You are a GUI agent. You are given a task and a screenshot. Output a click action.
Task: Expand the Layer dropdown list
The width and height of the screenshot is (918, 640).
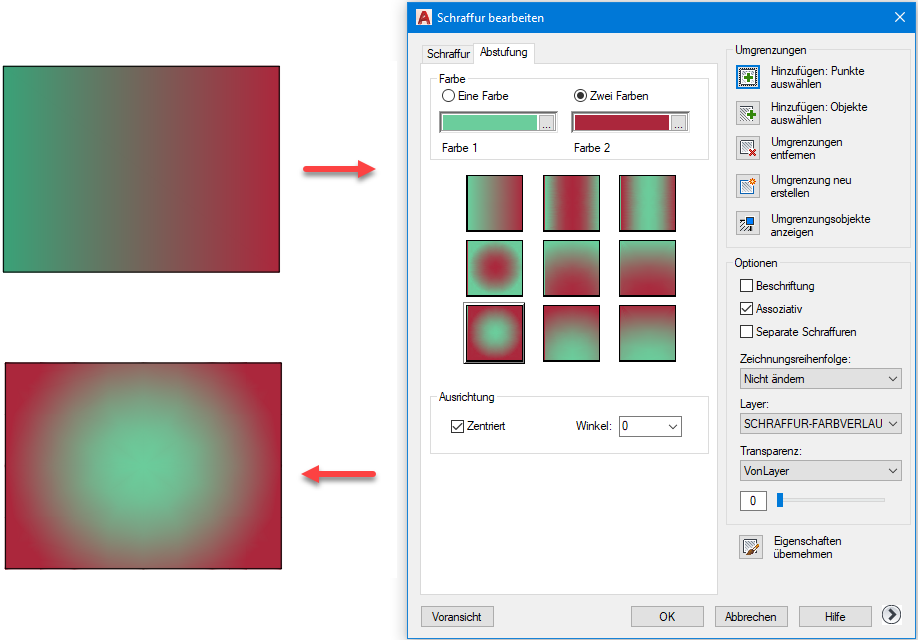820,425
